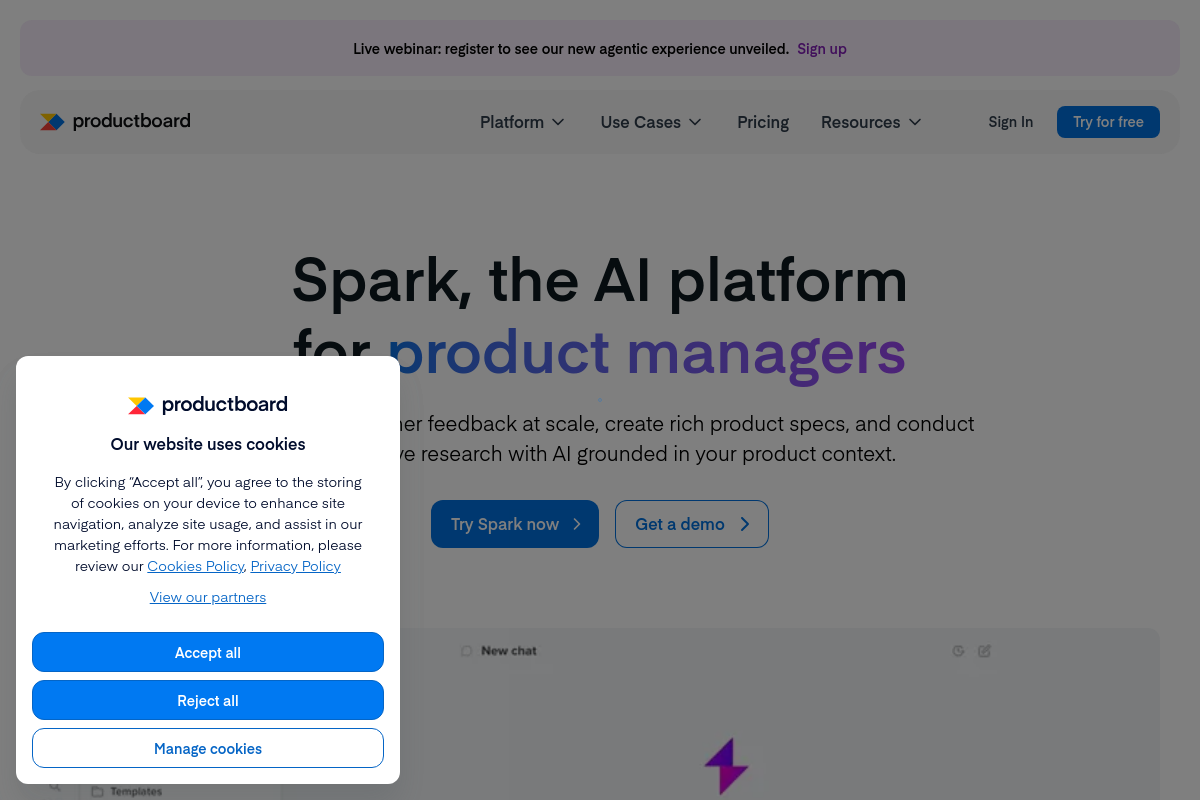
Task: Click the history clock icon in chat preview
Action: 958,651
